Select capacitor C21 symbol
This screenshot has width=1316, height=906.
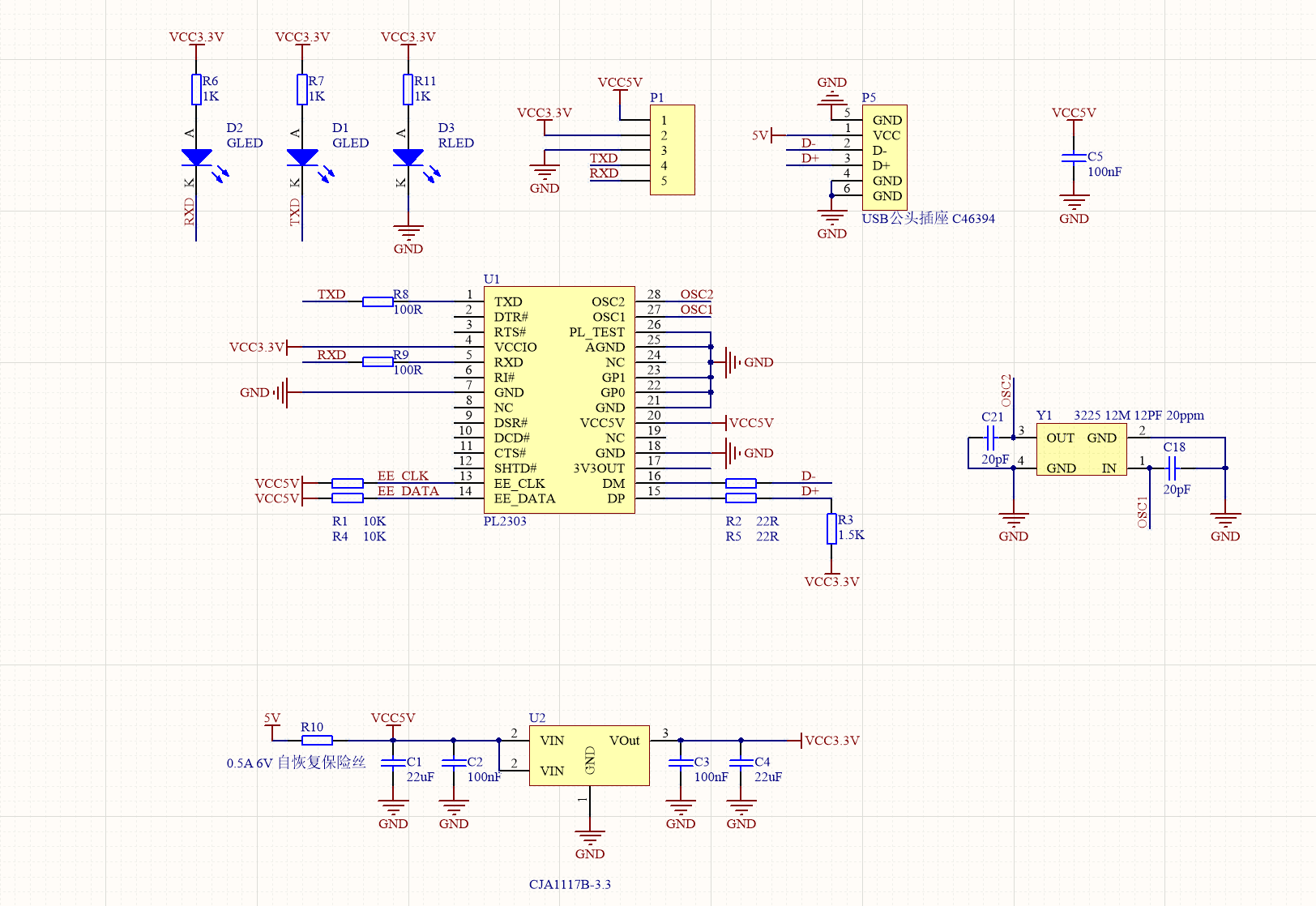[x=990, y=438]
